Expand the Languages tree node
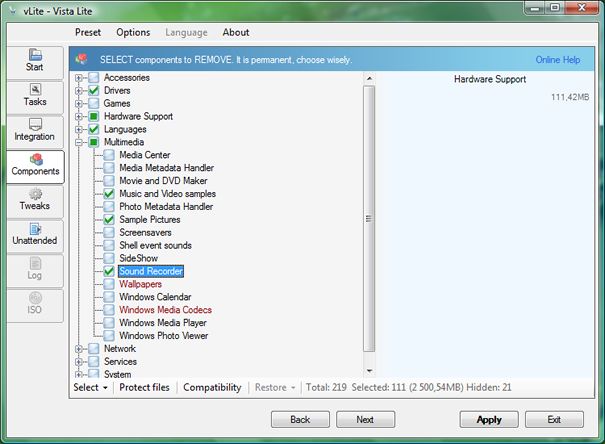Screen dimensions: 605x444 coord(79,129)
